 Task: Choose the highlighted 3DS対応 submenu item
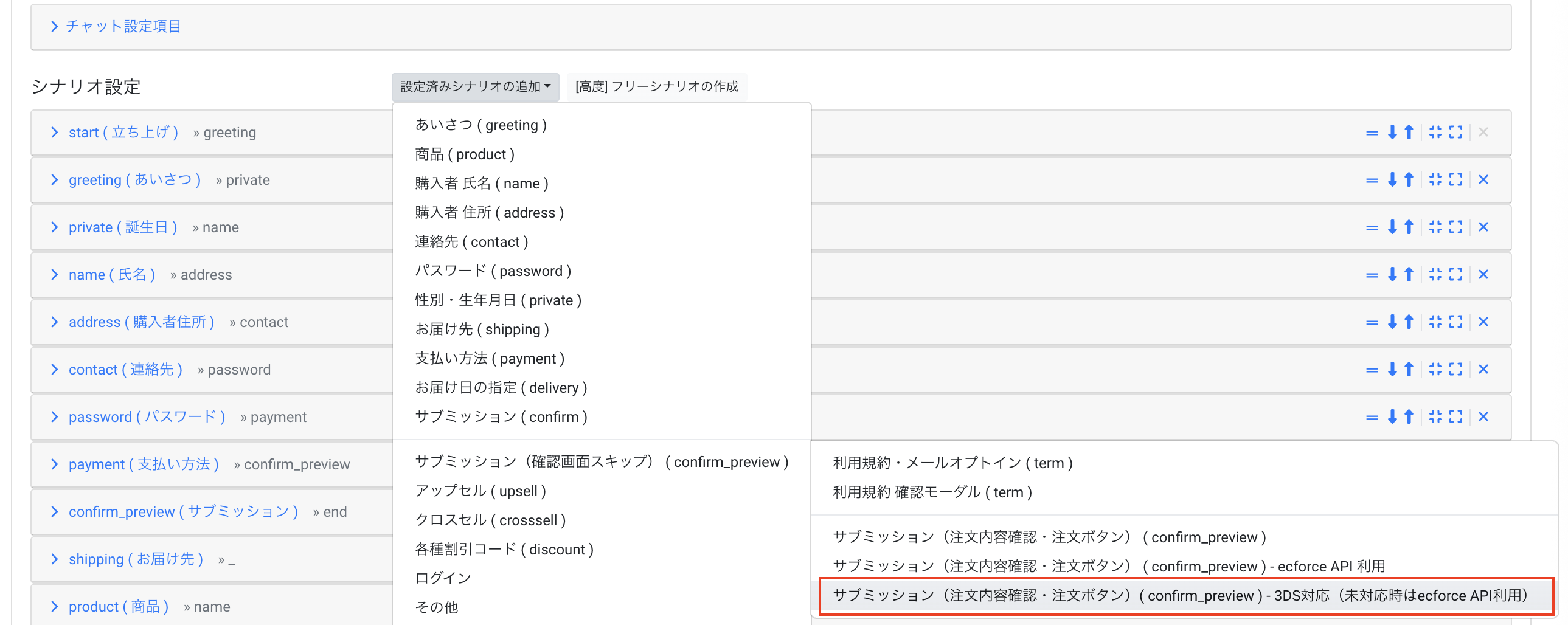click(x=1181, y=595)
